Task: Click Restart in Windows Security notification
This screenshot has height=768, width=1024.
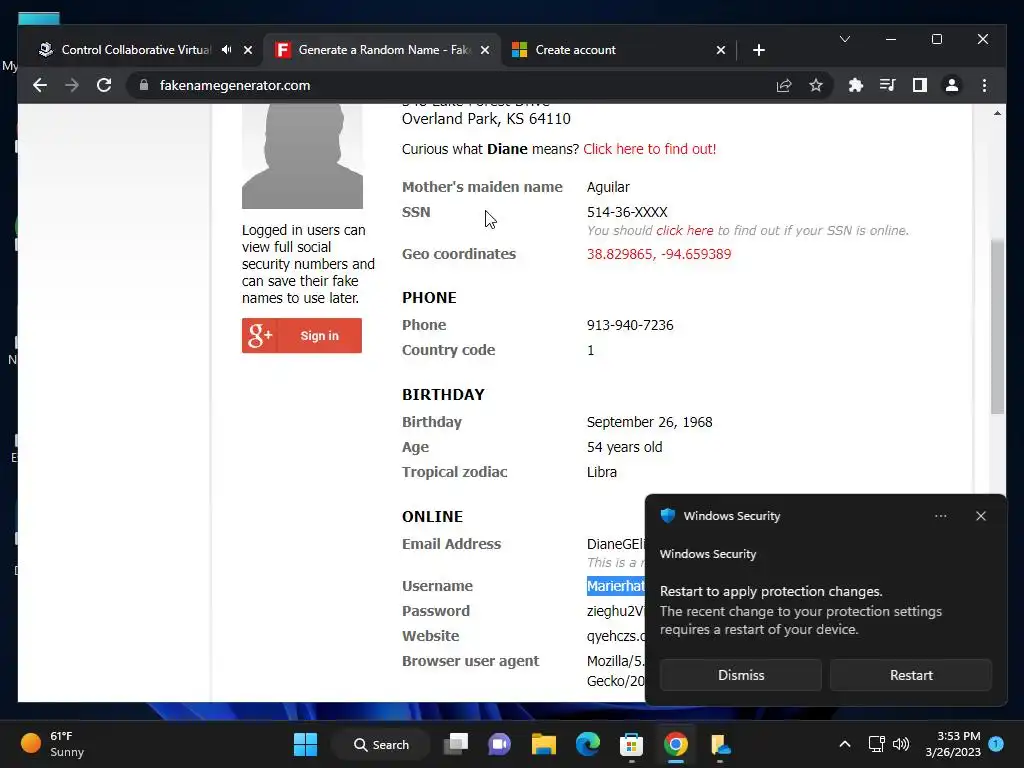Action: (x=911, y=675)
